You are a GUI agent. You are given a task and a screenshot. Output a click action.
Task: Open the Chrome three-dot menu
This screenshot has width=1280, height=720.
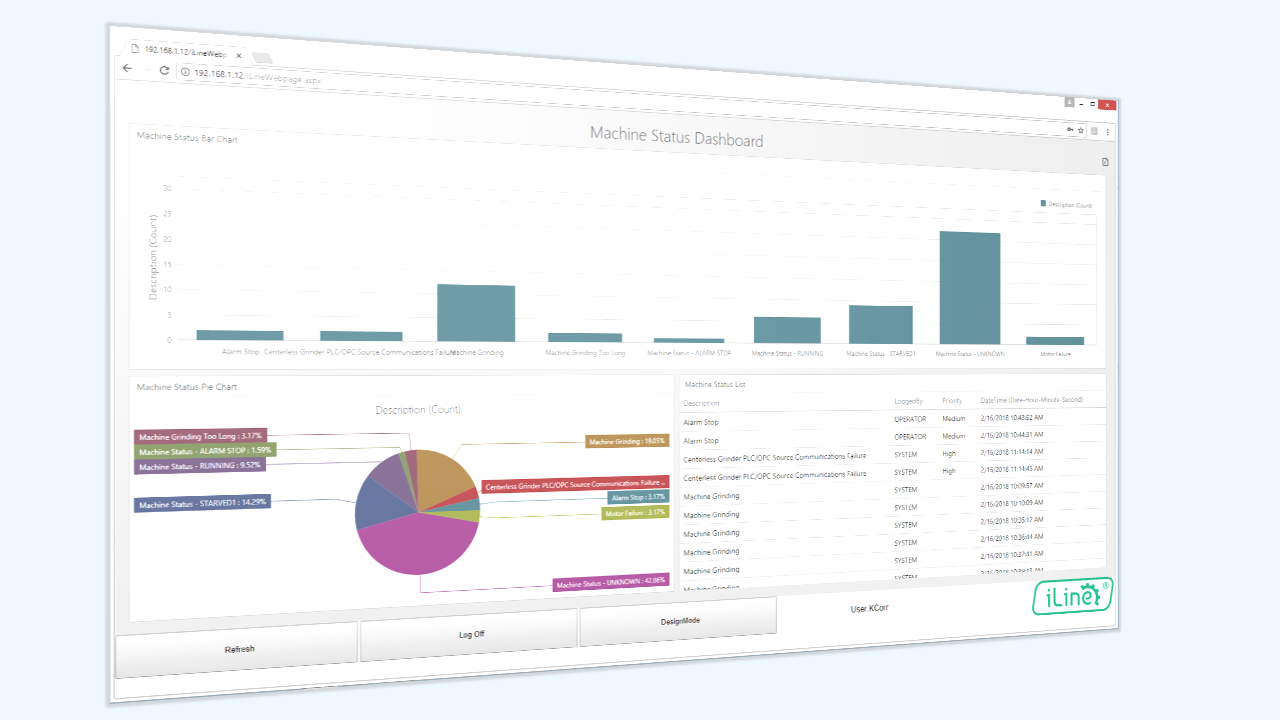1106,130
